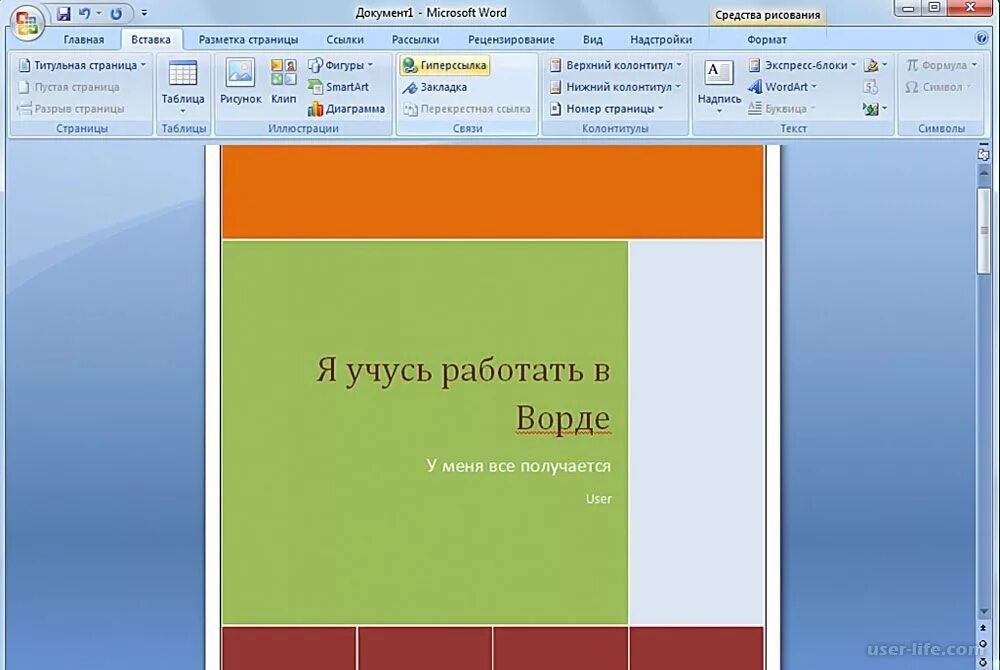The height and width of the screenshot is (670, 1000).
Task: Undo the last action
Action: point(84,13)
